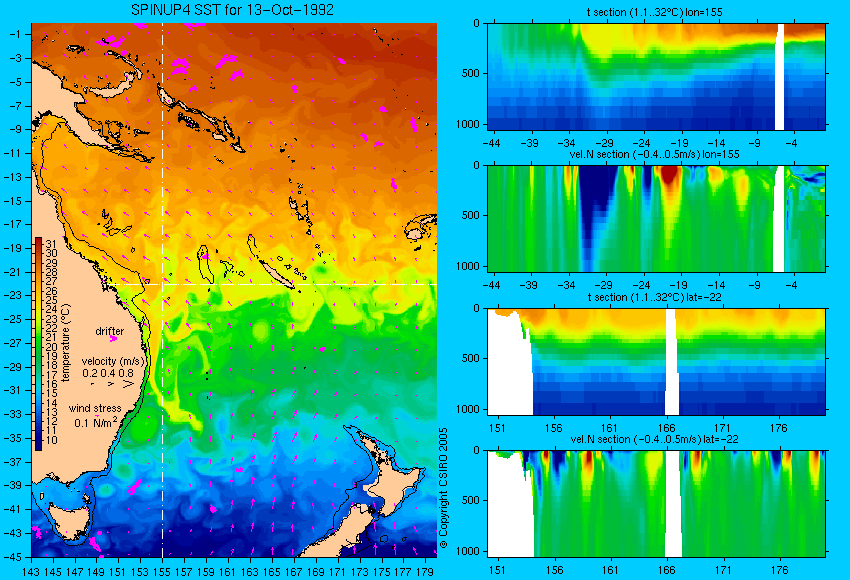Open the temperature section plot for lon=155

pos(656,76)
